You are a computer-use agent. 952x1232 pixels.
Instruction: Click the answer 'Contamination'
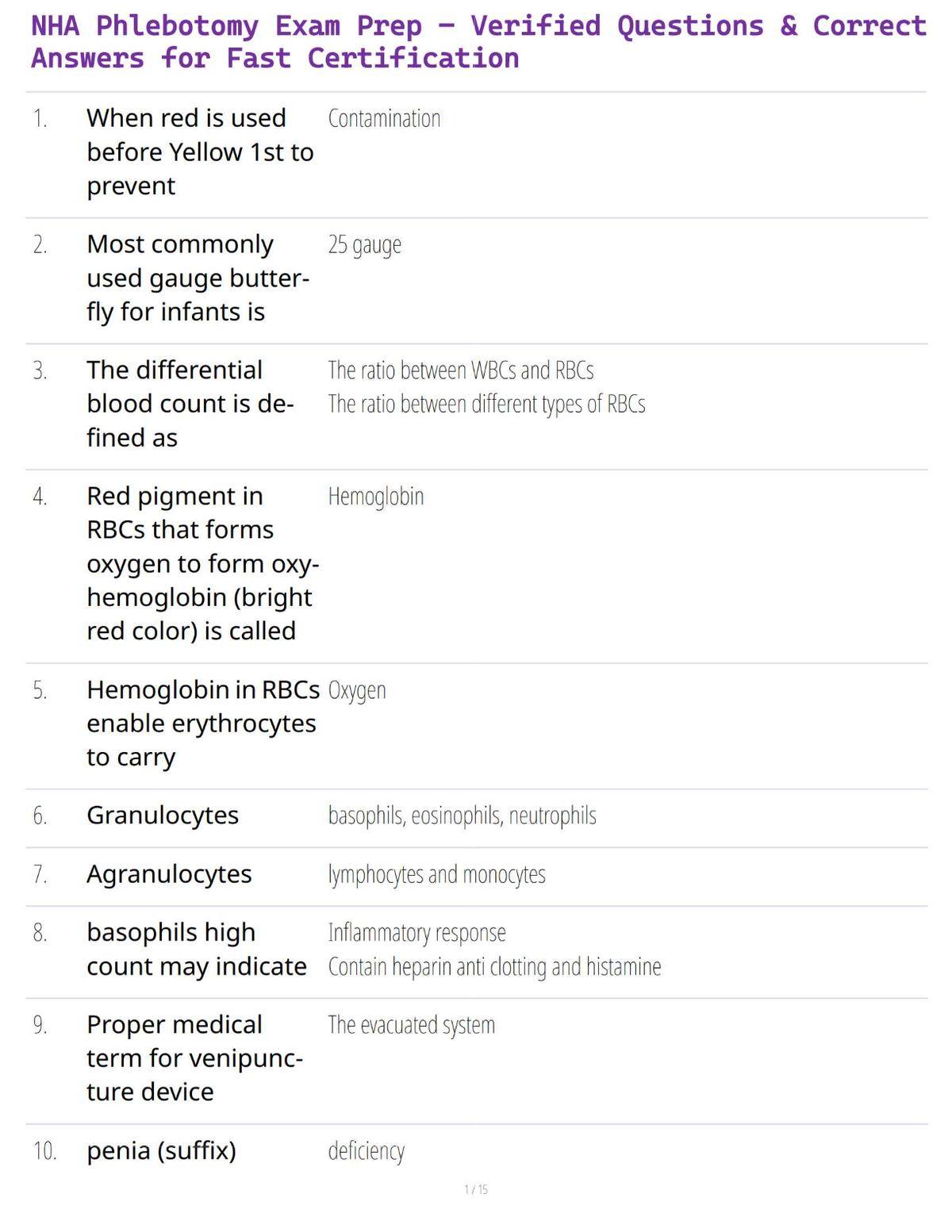(x=384, y=118)
